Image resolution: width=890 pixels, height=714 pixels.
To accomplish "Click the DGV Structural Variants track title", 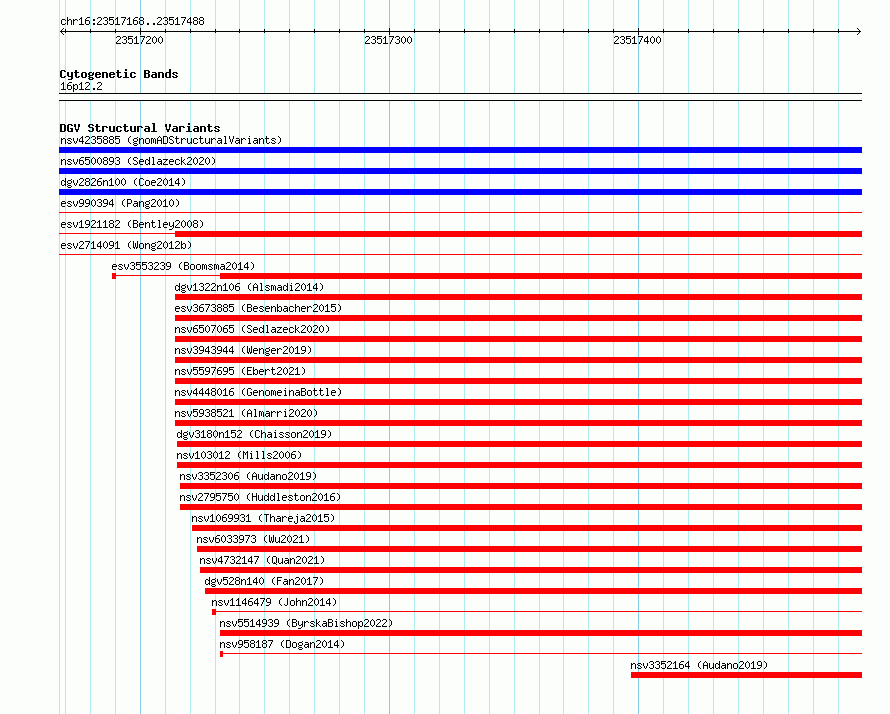I will click(x=140, y=128).
